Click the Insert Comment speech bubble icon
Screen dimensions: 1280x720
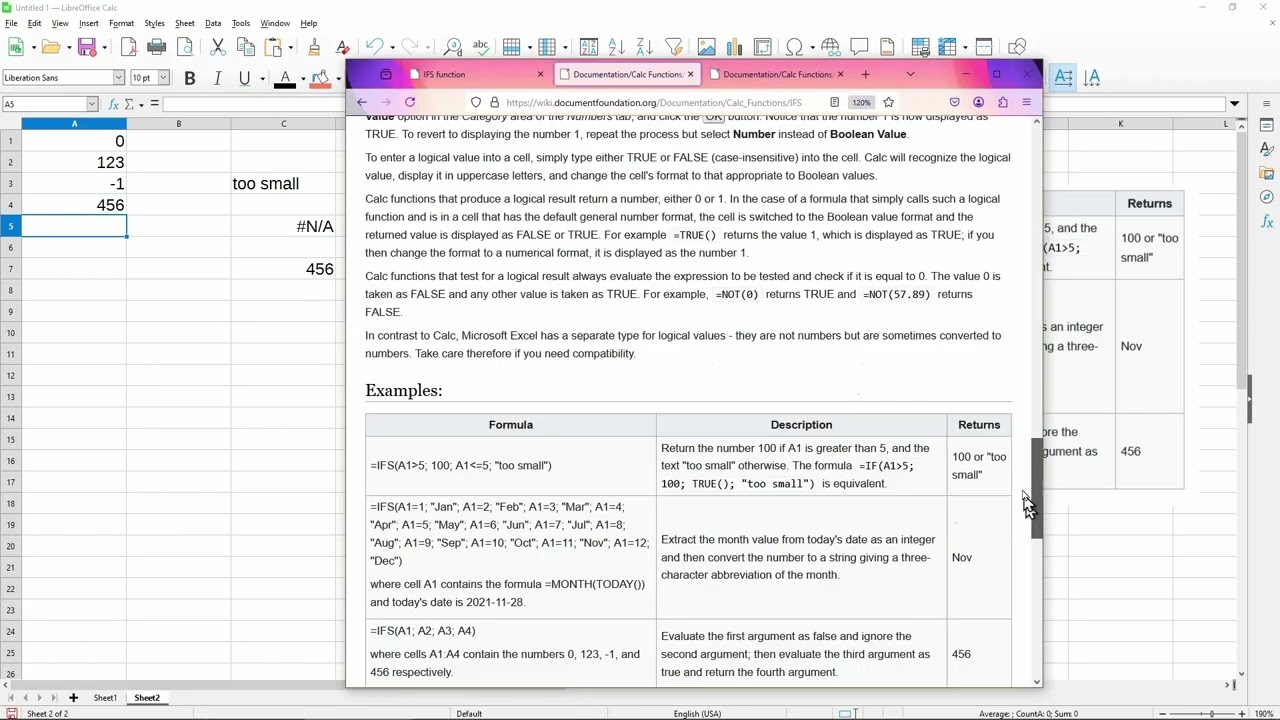(859, 47)
